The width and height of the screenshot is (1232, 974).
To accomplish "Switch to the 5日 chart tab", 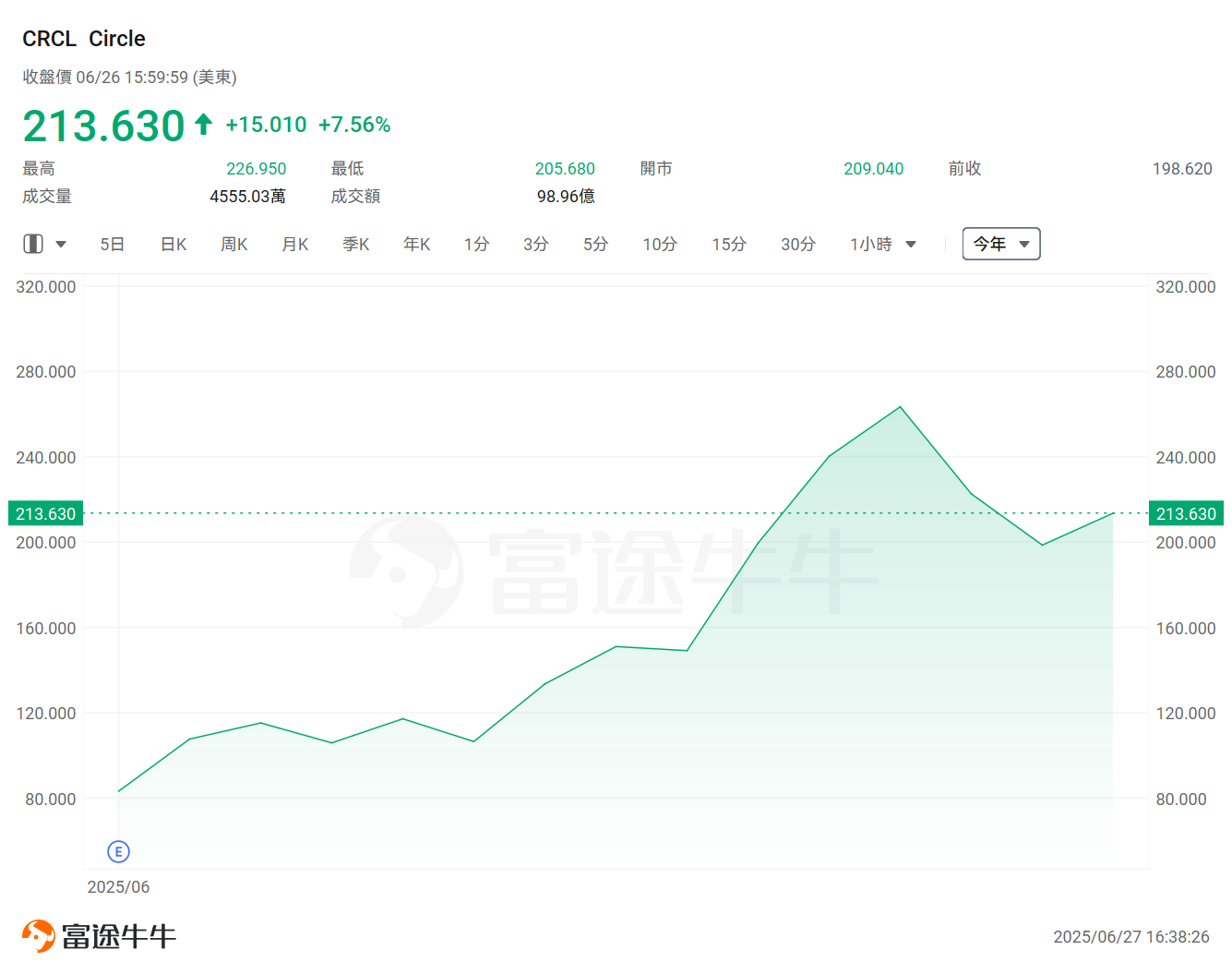I will [112, 245].
